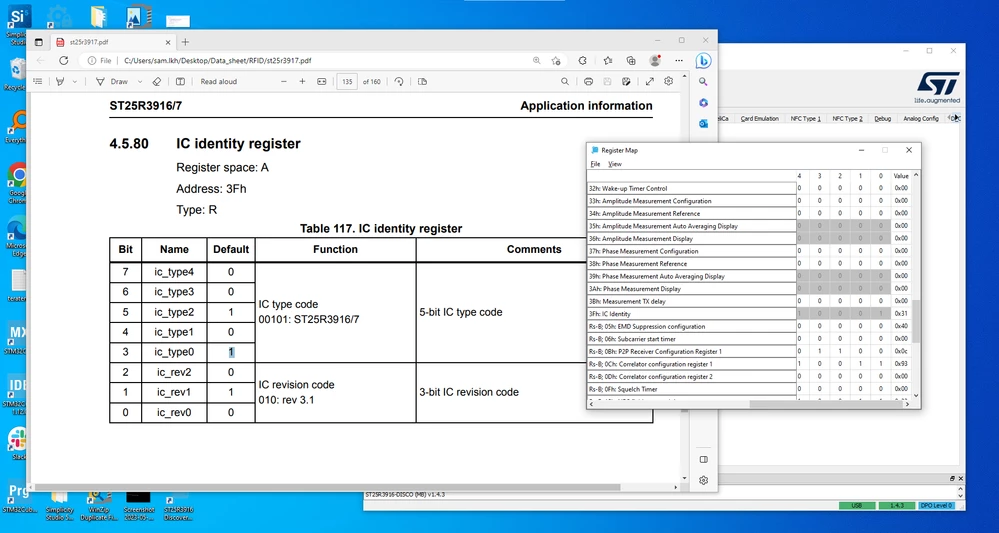The width and height of the screenshot is (999, 533).
Task: Switch to Analog Config tab
Action: 921,118
